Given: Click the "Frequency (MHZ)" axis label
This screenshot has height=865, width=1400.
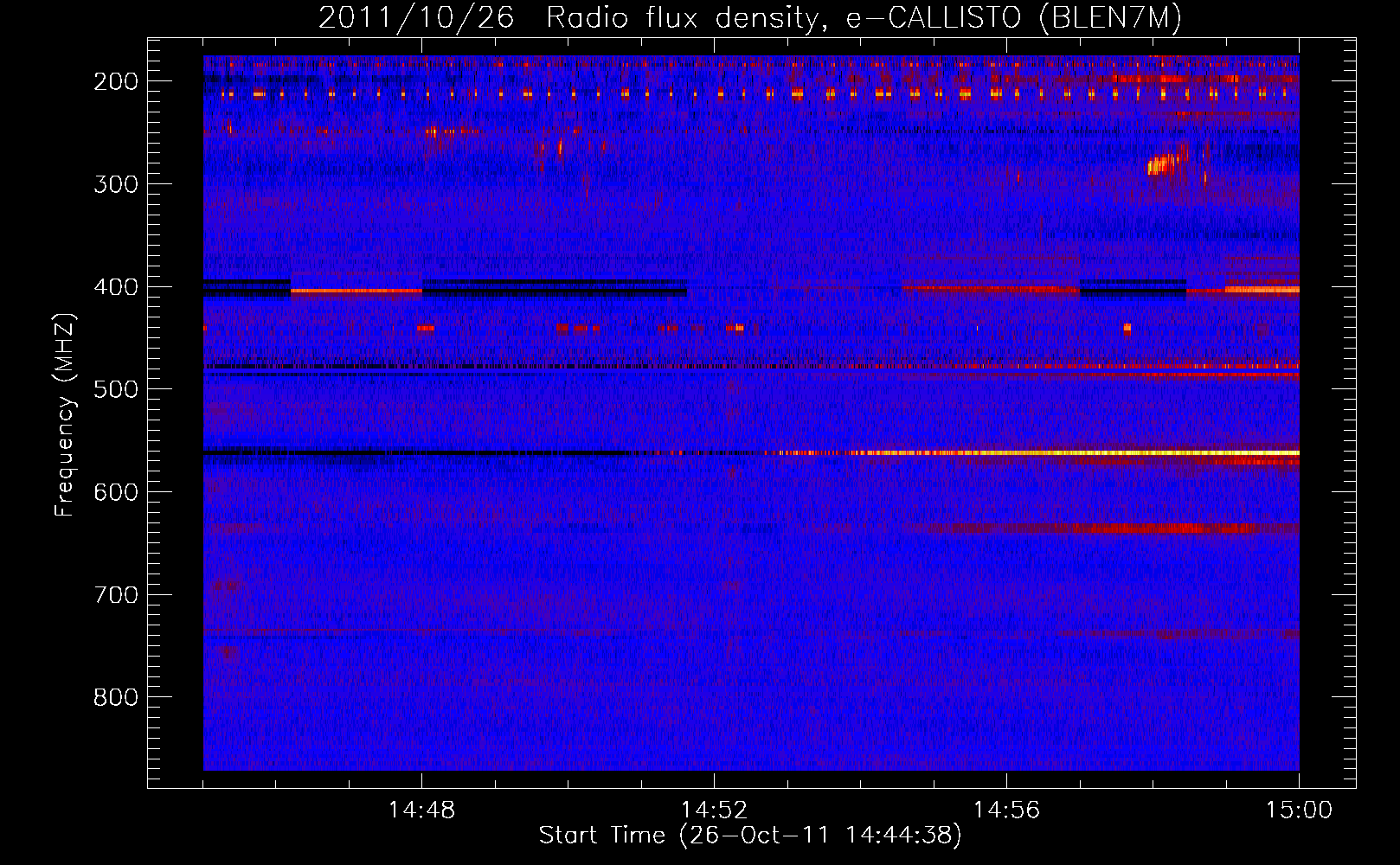Looking at the screenshot, I should pos(65,414).
